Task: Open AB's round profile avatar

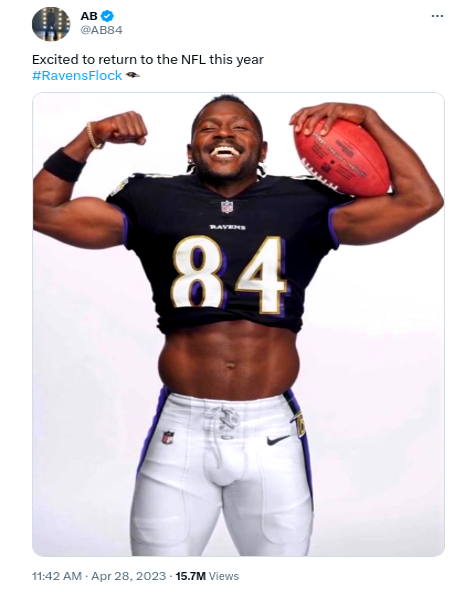Action: 51,24
